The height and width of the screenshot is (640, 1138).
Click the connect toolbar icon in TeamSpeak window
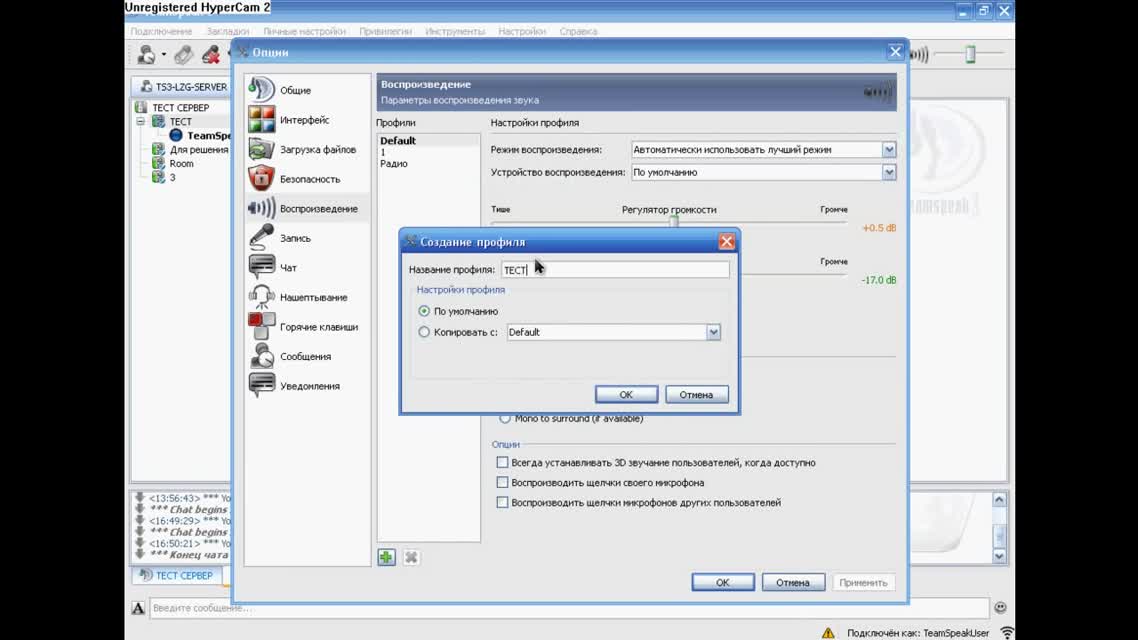point(146,54)
